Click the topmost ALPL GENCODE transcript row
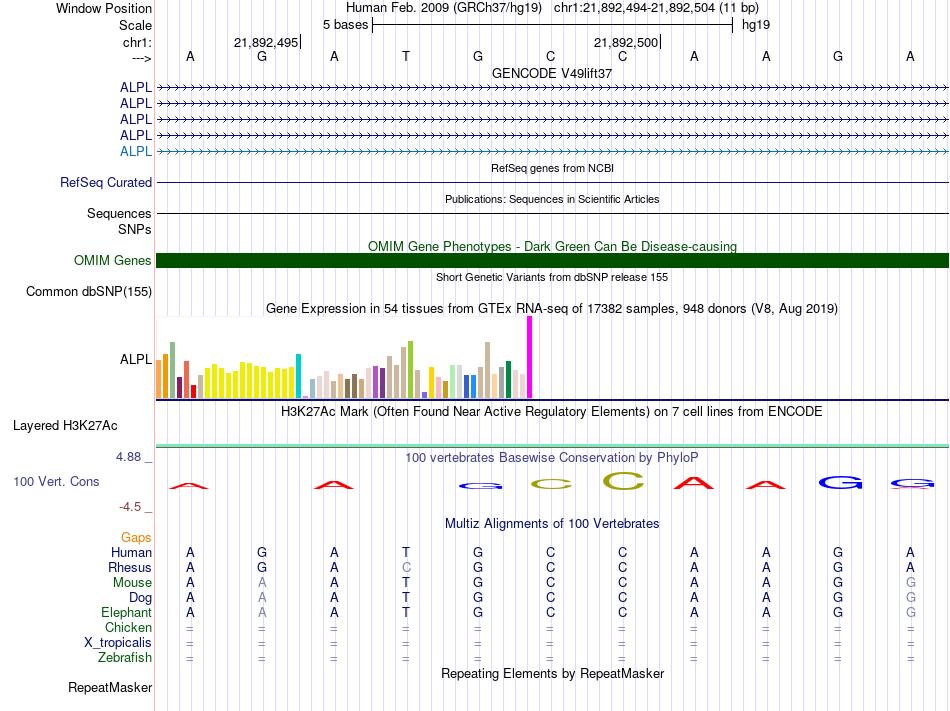 (552, 88)
